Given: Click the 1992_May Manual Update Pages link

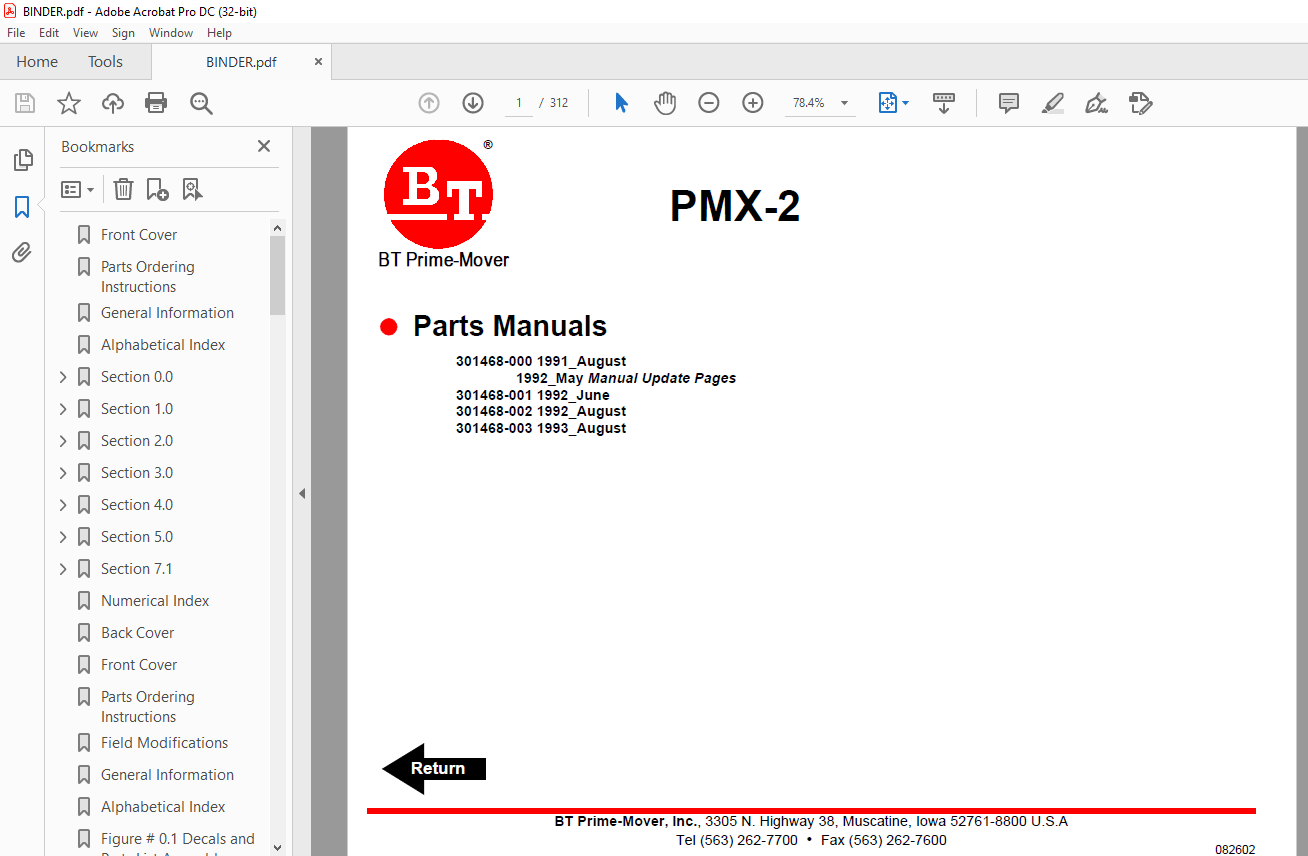Looking at the screenshot, I should [x=626, y=378].
